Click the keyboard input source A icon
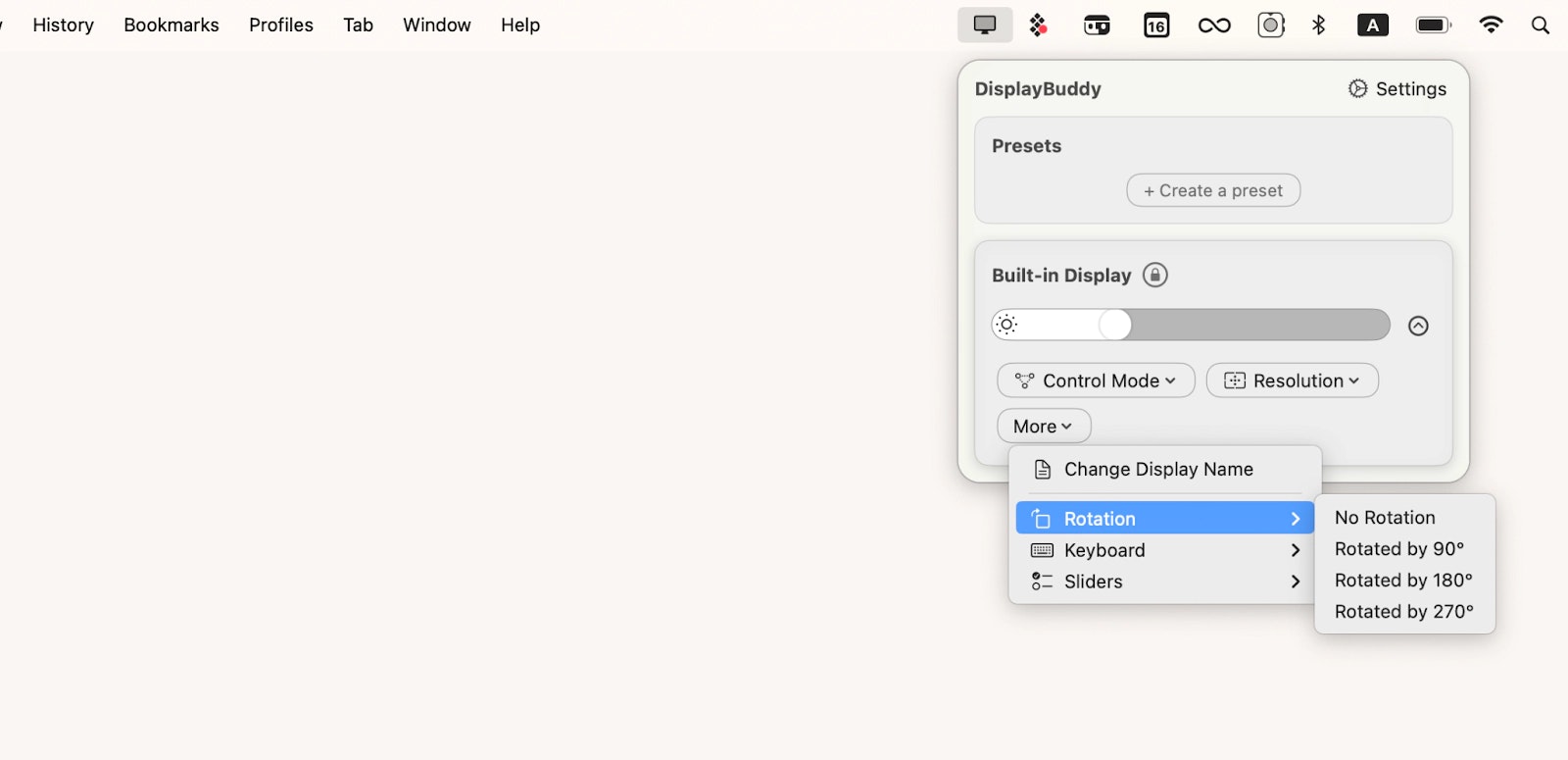The image size is (1568, 760). 1373,25
